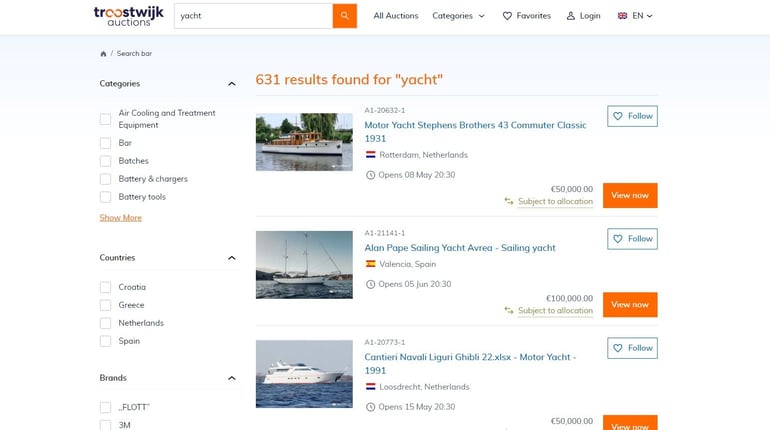Tick the 3M brand checkbox
The height and width of the screenshot is (430, 770).
[105, 425]
